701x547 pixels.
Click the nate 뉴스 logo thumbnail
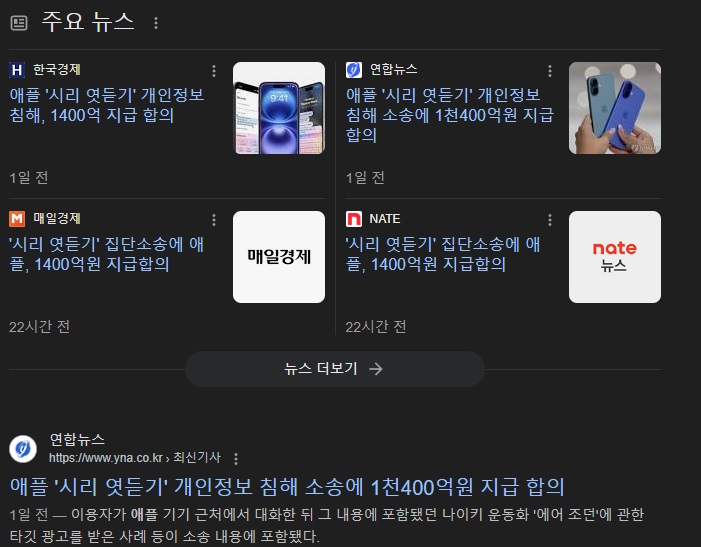click(x=615, y=257)
